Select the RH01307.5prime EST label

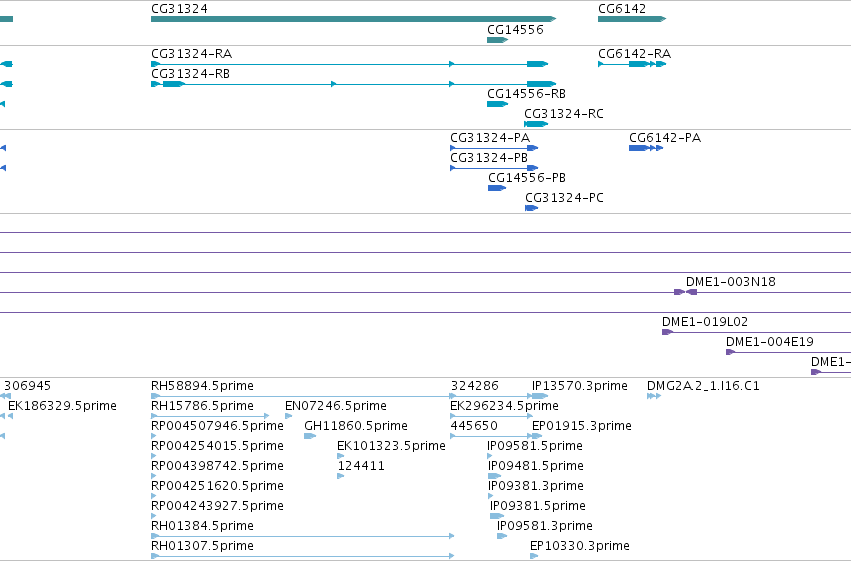click(202, 546)
